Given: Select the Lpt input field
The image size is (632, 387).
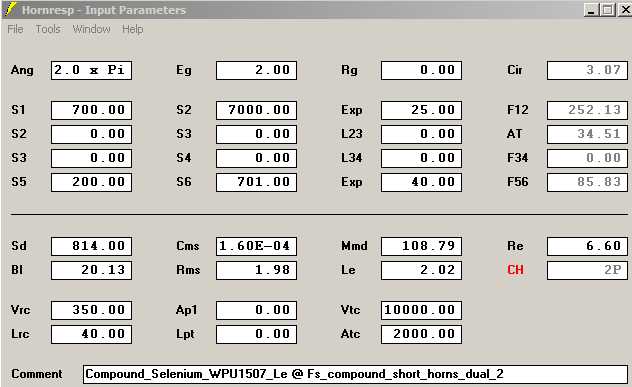Looking at the screenshot, I should [256, 334].
